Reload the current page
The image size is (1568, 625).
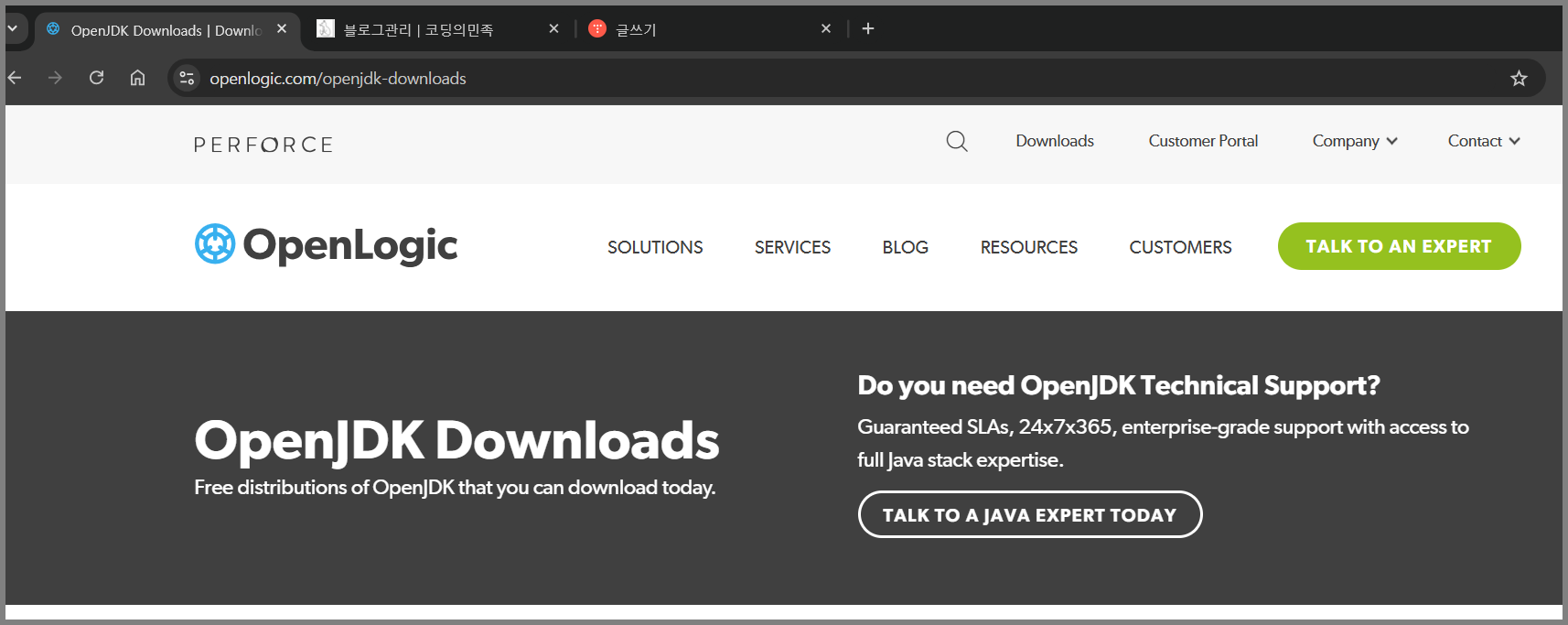click(x=96, y=78)
